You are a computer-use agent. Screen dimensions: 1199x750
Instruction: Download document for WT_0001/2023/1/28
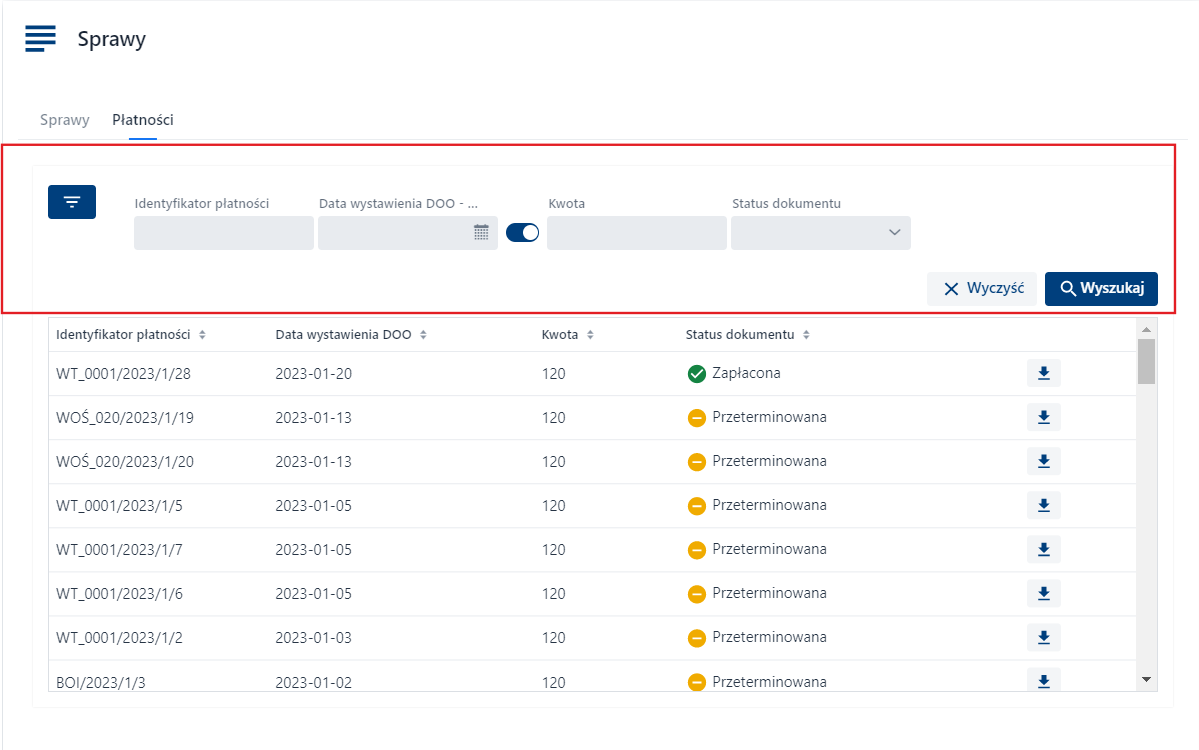click(1043, 373)
